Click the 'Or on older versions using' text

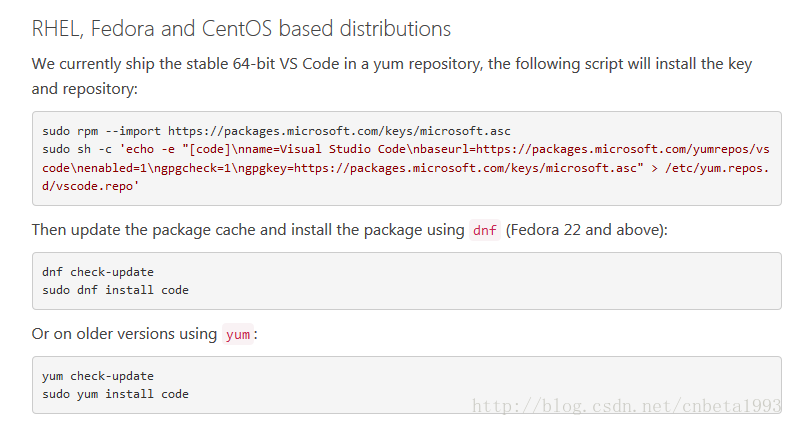(124, 334)
